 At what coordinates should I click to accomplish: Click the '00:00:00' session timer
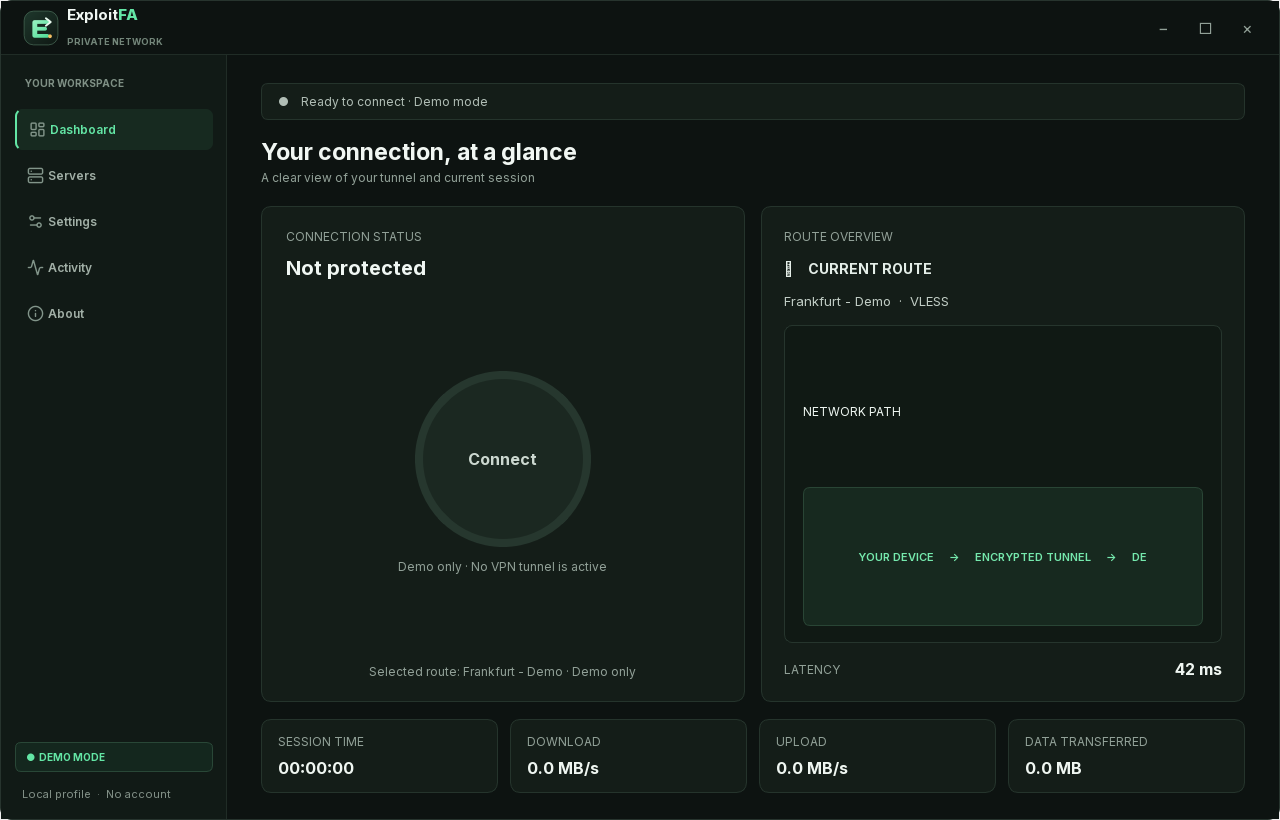[x=316, y=768]
